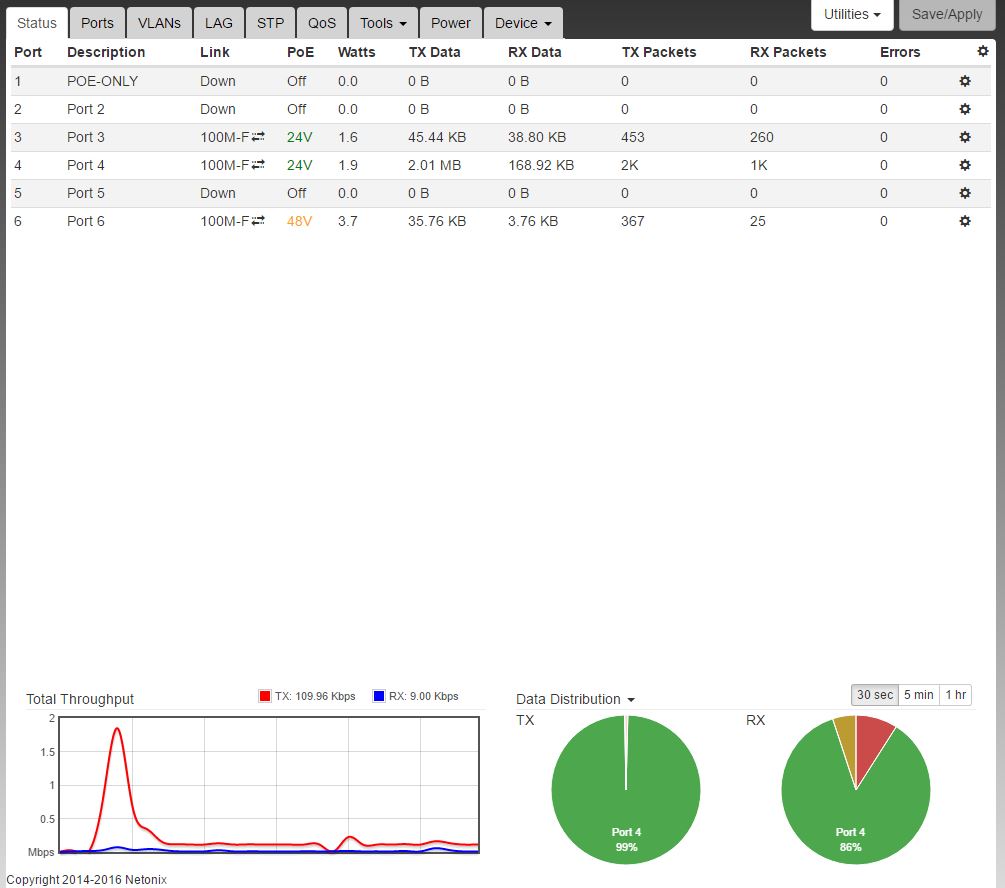Set distribution range to 1 hr
Image resolution: width=1005 pixels, height=888 pixels.
coord(955,695)
